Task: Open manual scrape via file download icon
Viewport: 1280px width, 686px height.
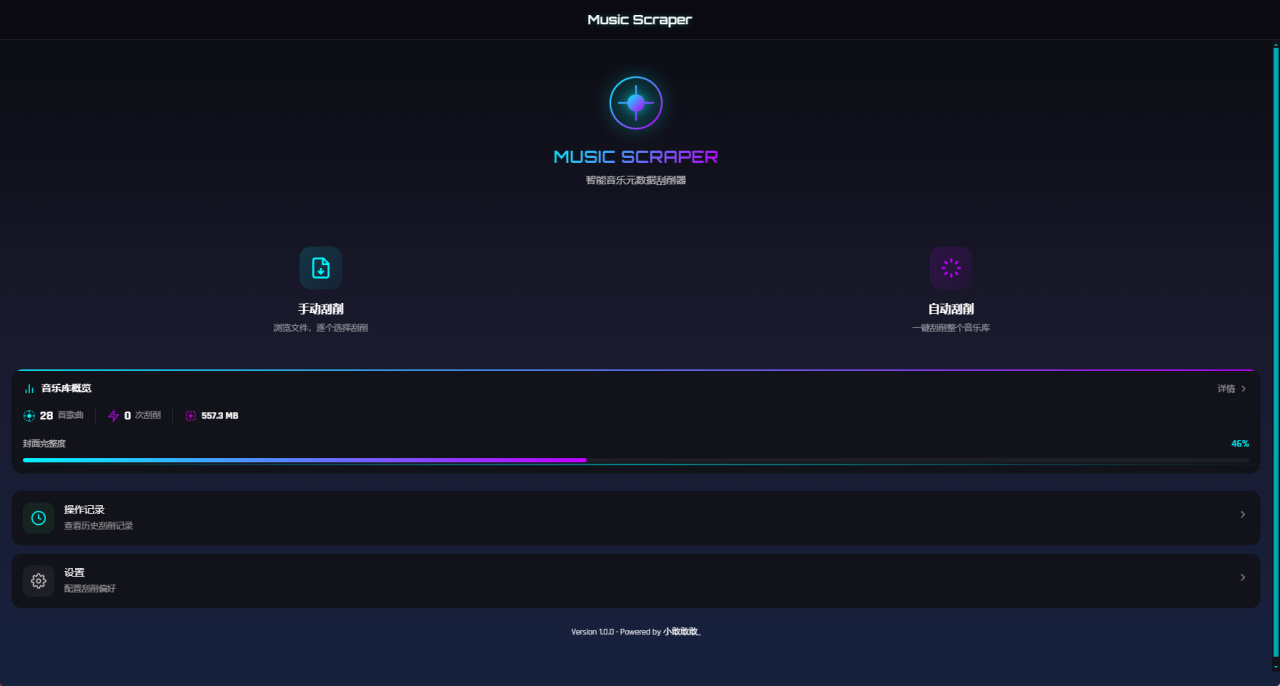Action: [x=321, y=268]
